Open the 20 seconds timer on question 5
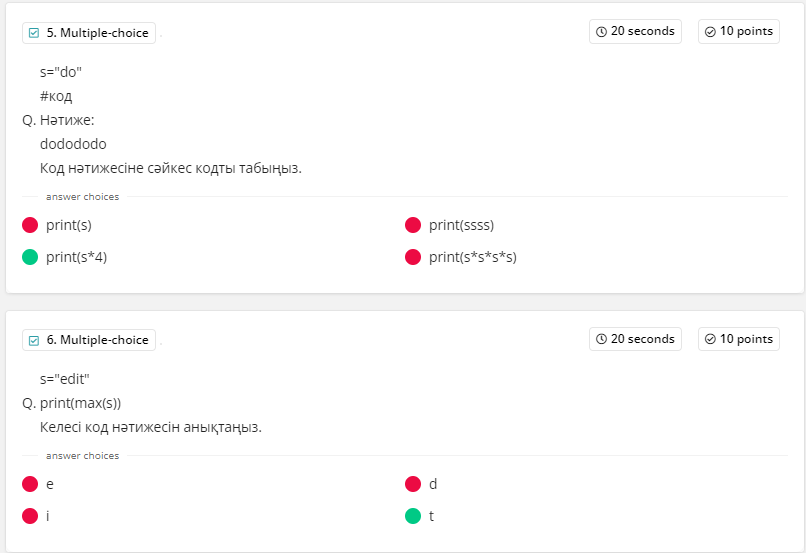Image resolution: width=806 pixels, height=553 pixels. pos(636,31)
